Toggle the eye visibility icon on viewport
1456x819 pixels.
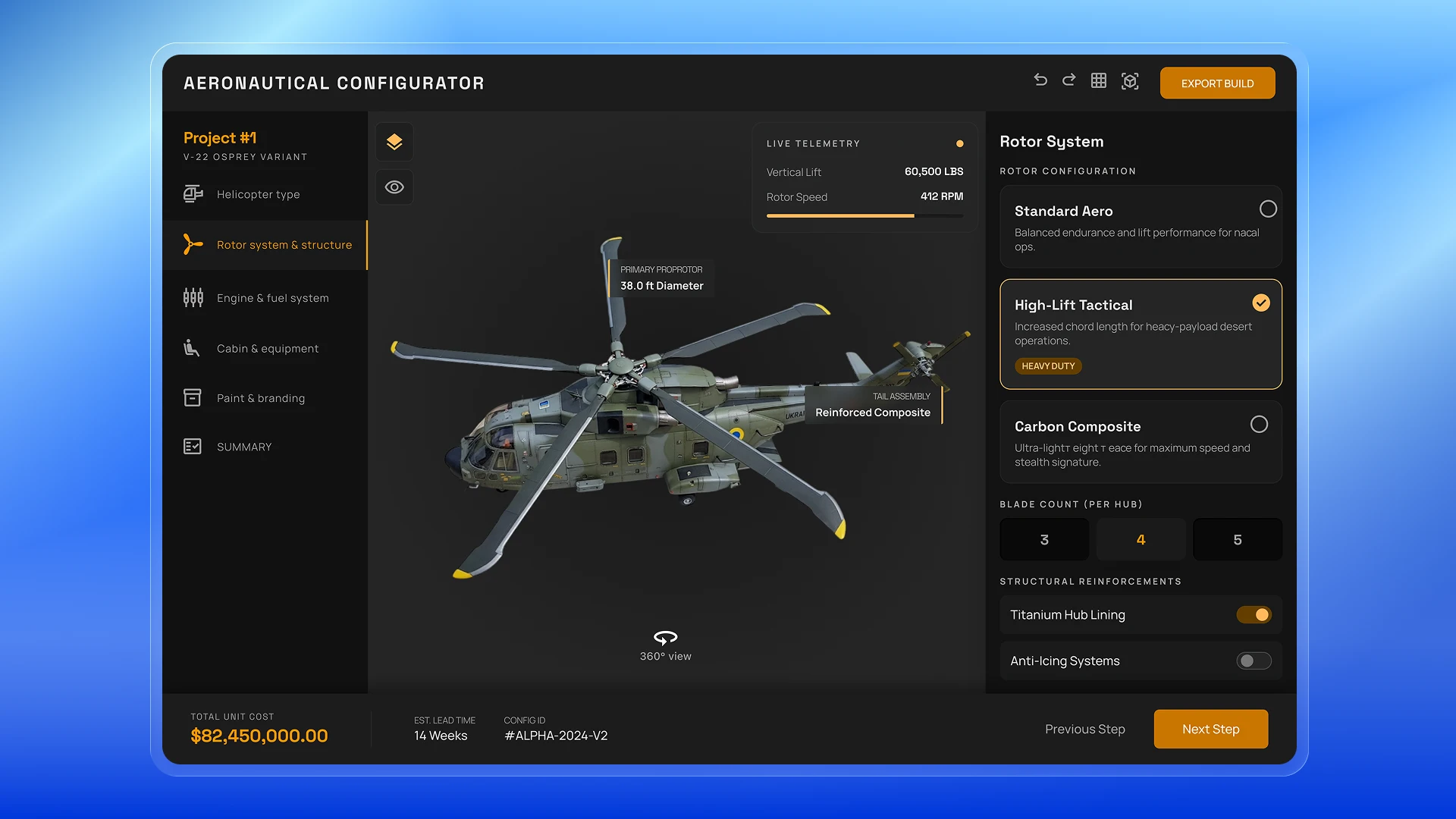(x=394, y=187)
